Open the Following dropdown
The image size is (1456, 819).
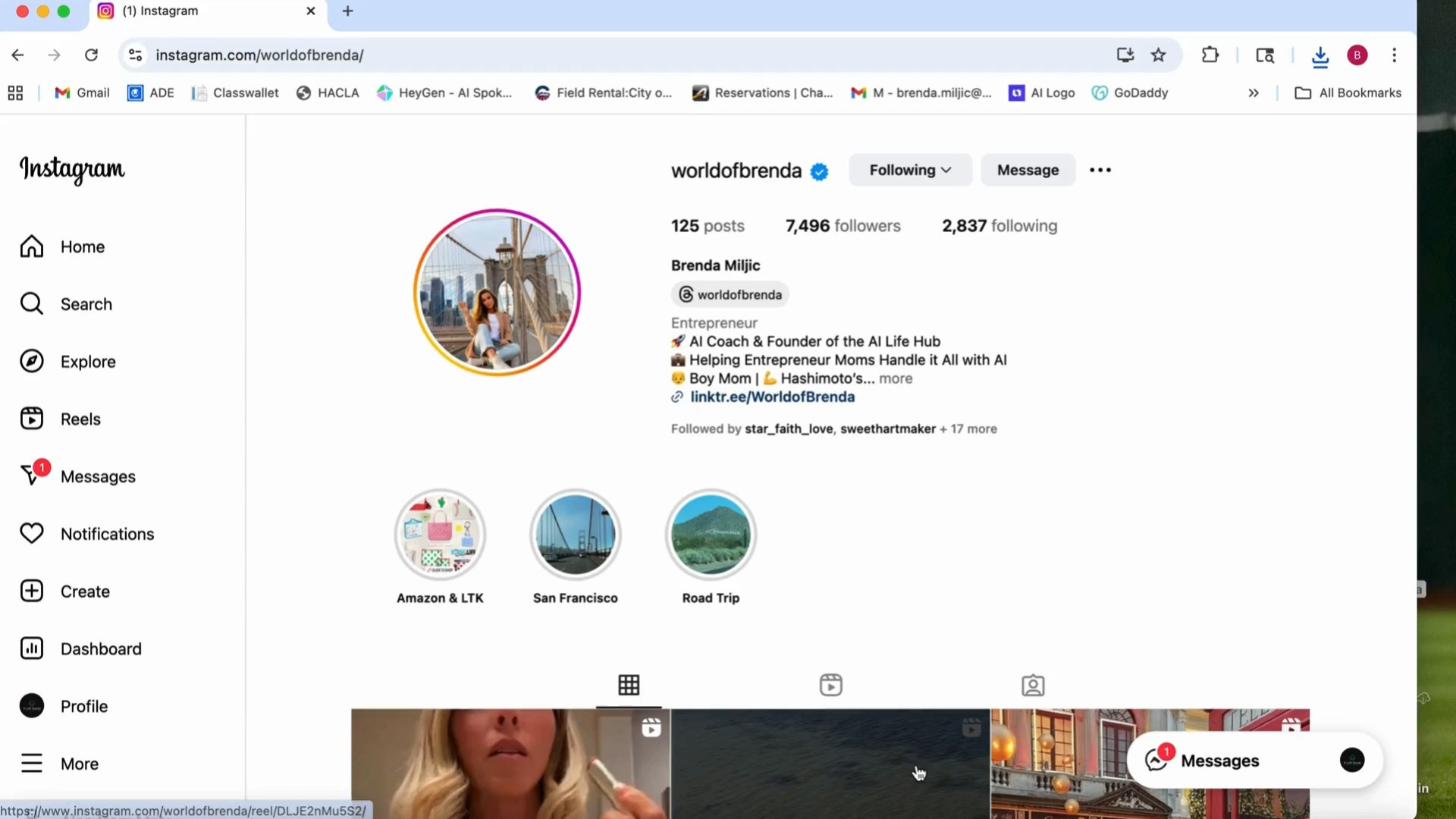909,170
